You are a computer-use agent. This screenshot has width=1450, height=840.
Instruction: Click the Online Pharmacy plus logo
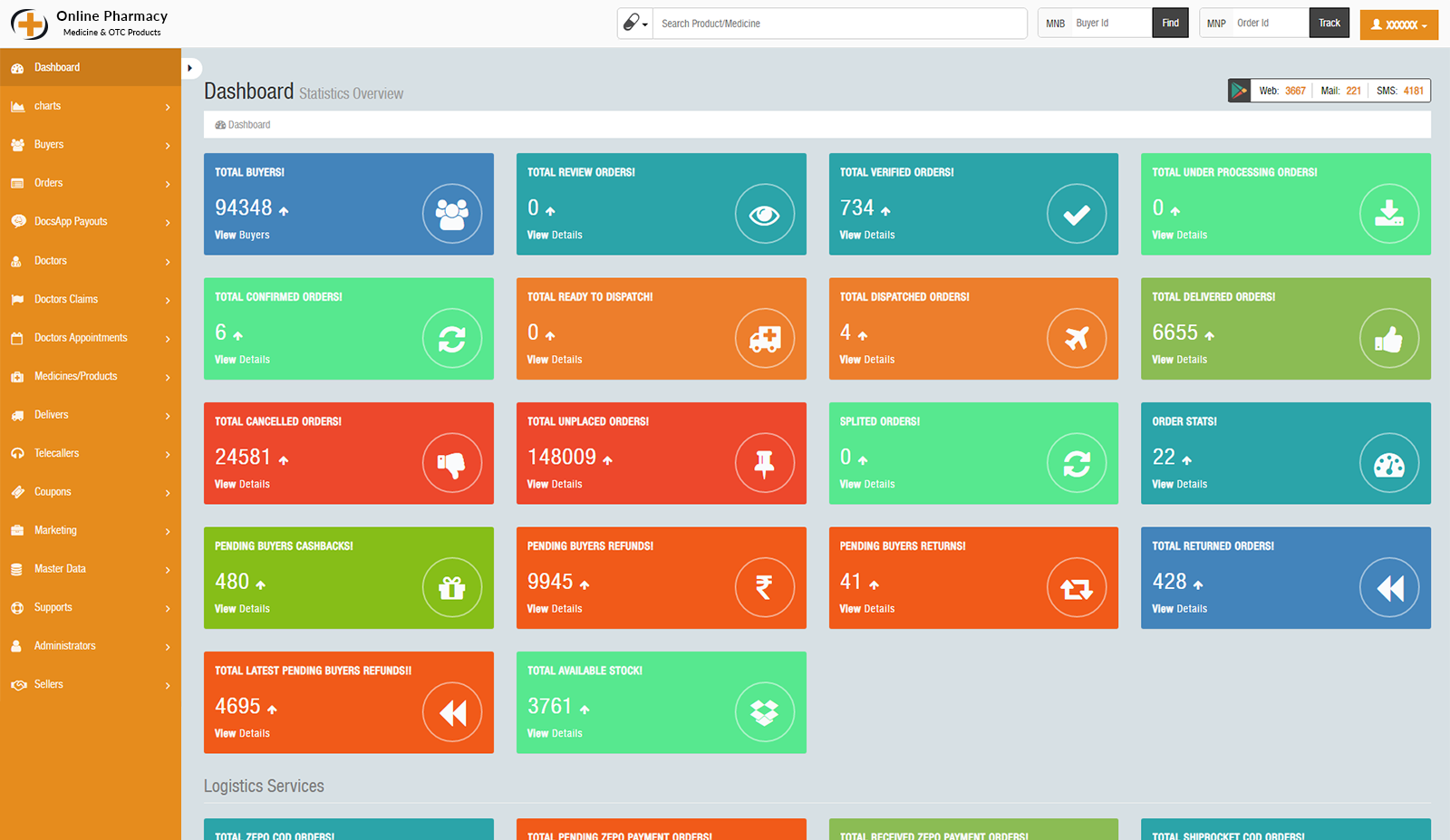coord(29,24)
